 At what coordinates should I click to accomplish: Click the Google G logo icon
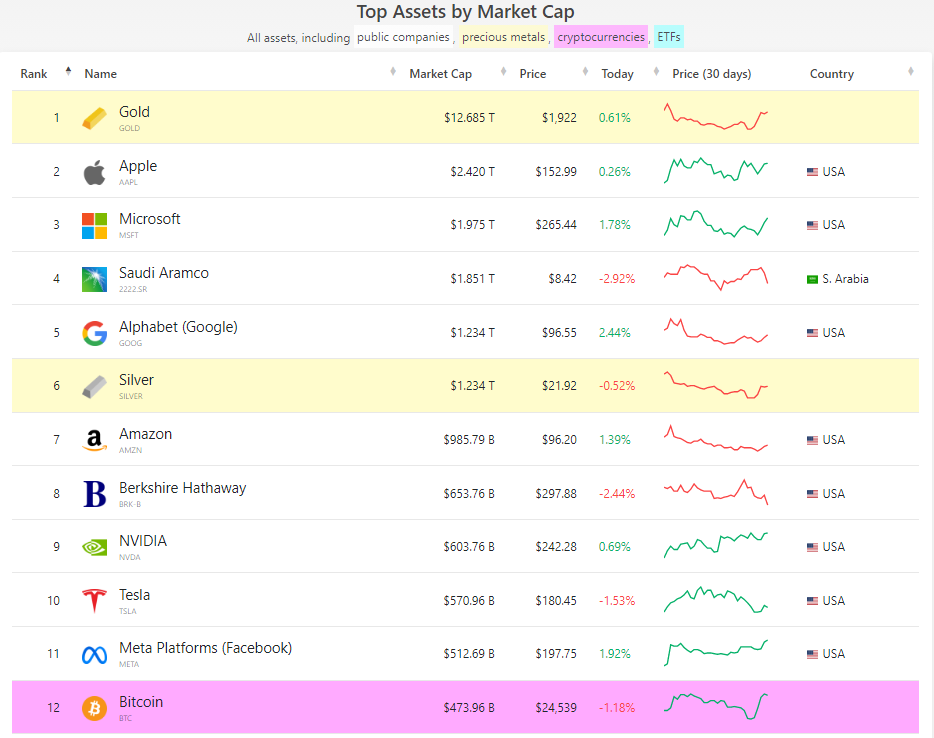coord(94,333)
